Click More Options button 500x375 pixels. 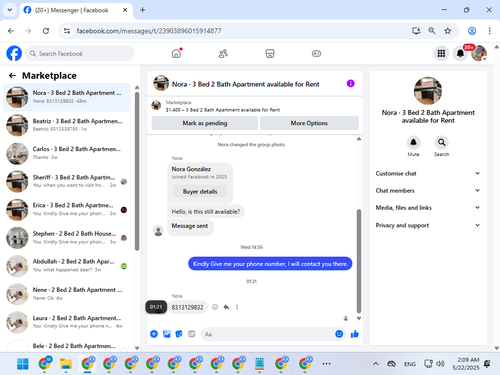(309, 123)
